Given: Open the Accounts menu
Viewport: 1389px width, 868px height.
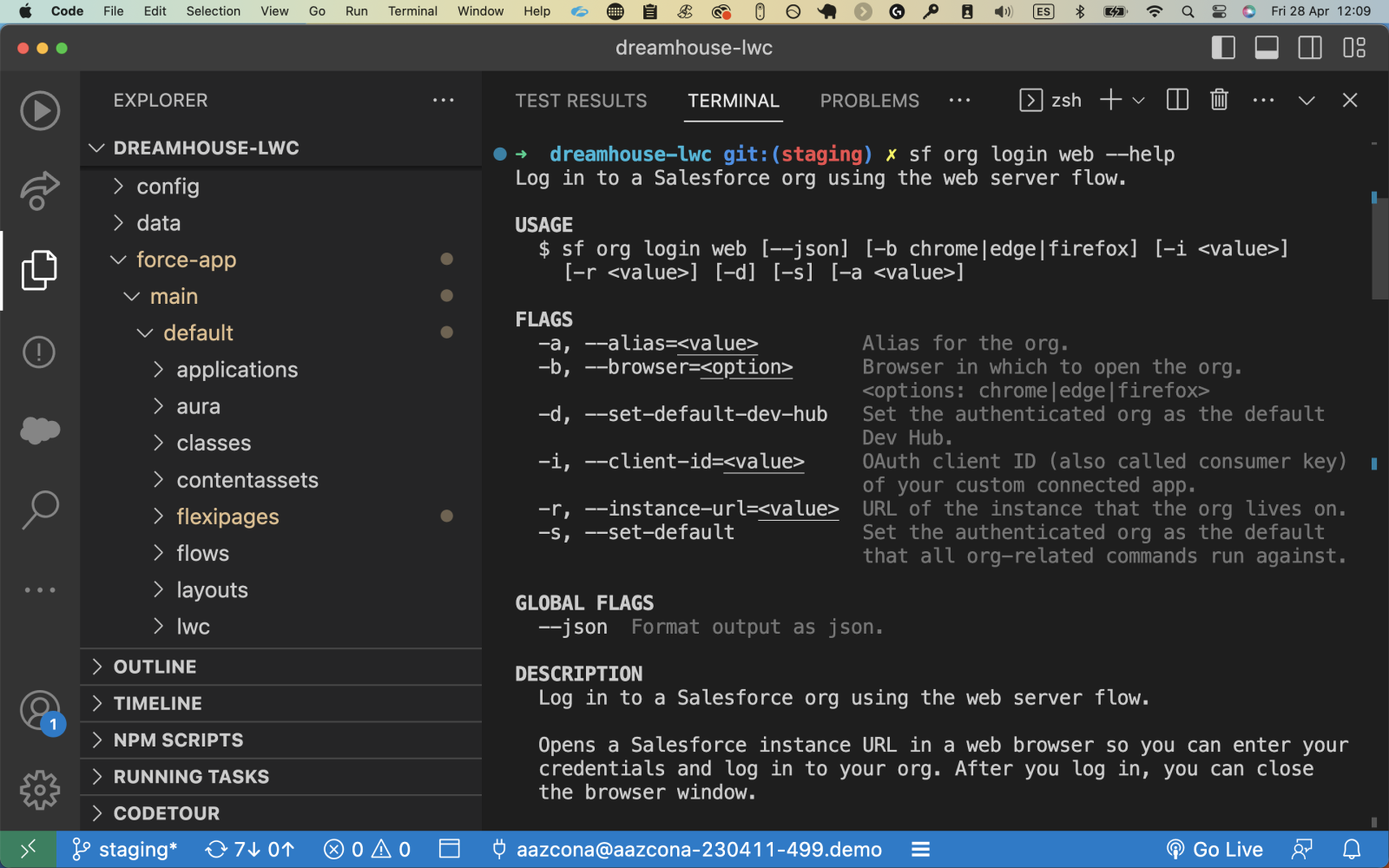Looking at the screenshot, I should click(40, 711).
